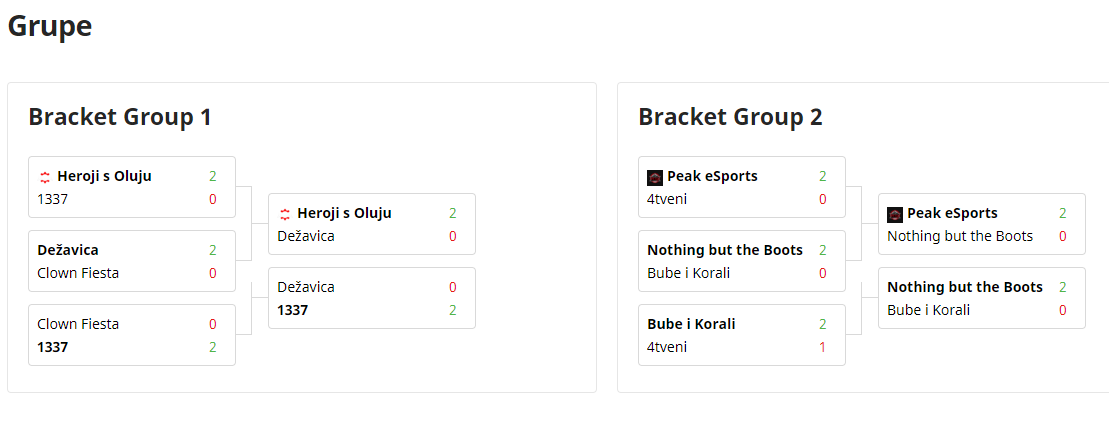Open 4tveni in the match against Peak eSports

[667, 199]
